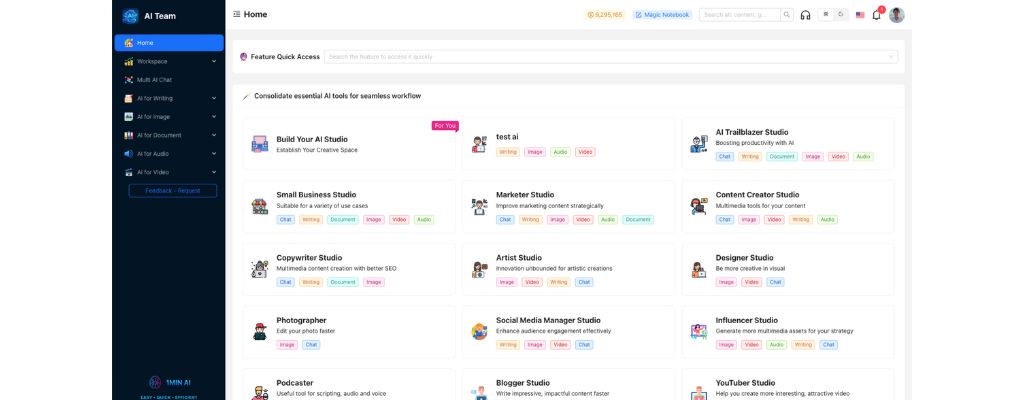View the credits balance 9,295,165
Screen dimensions: 1024x400
[x=604, y=15]
